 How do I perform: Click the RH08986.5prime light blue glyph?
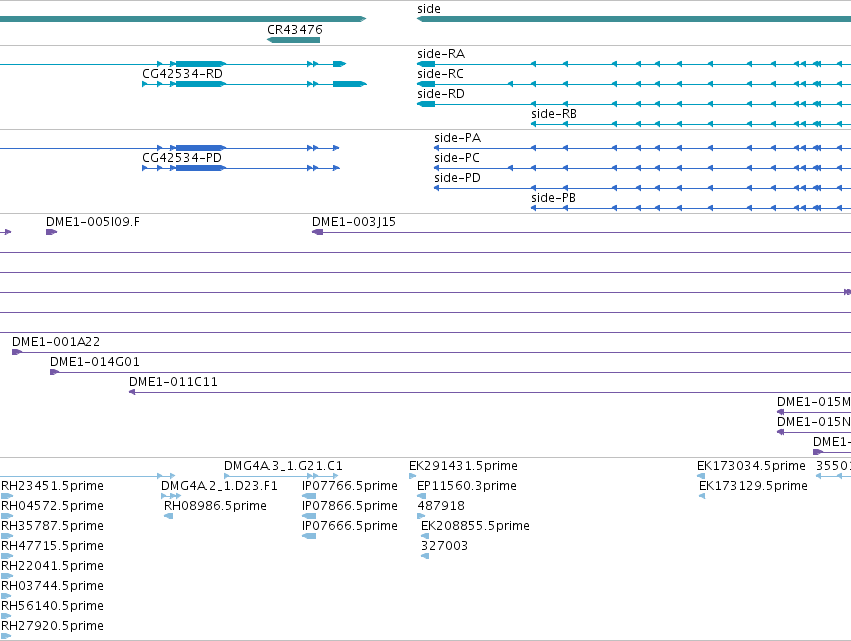(x=168, y=516)
